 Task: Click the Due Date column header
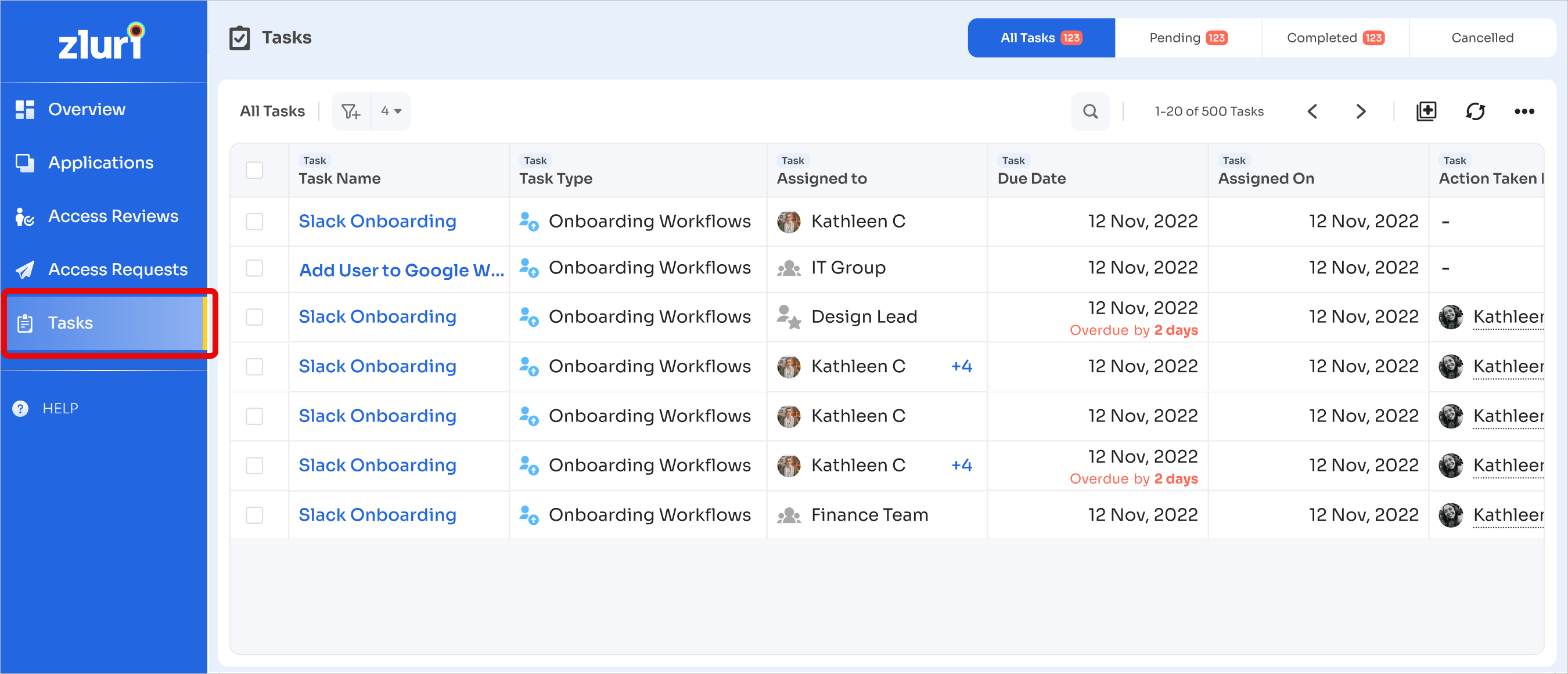1031,178
